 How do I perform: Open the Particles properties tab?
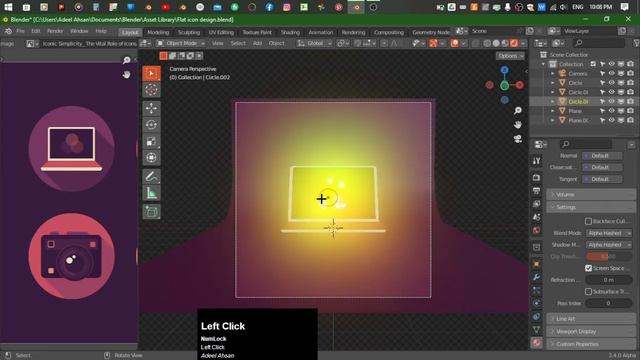536,290
